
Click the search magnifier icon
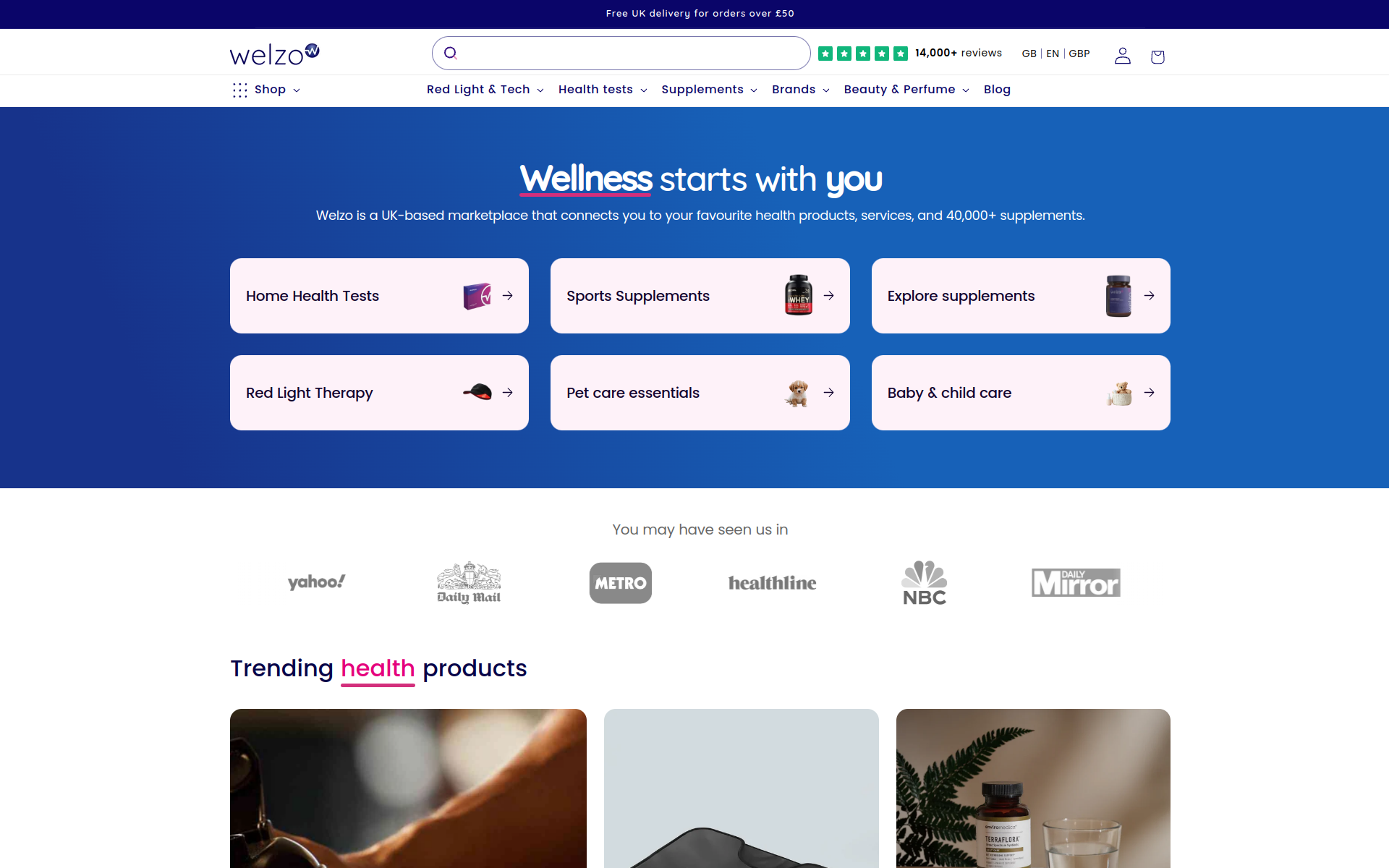point(450,53)
